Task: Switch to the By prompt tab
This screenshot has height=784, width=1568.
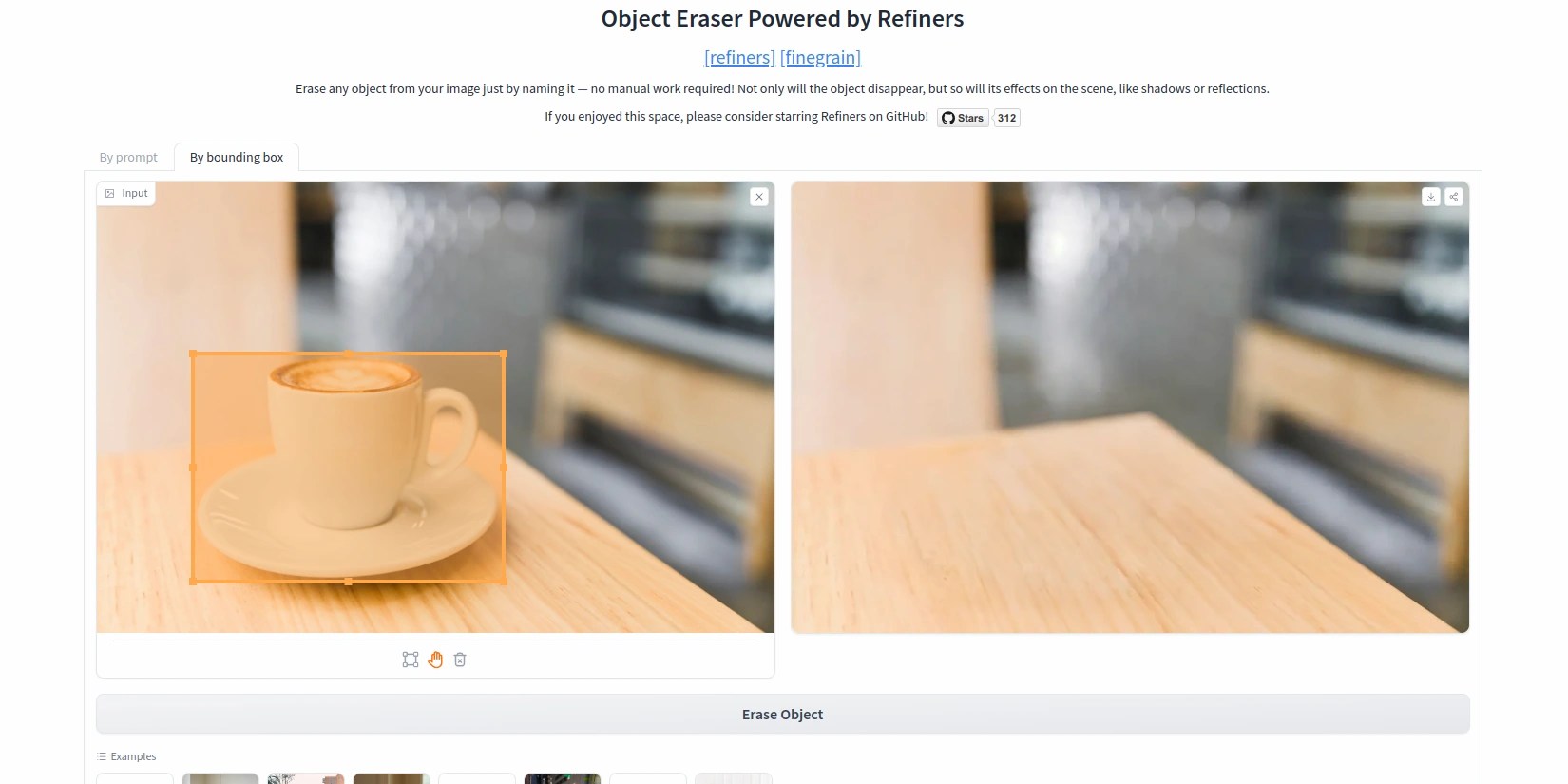Action: pyautogui.click(x=128, y=157)
